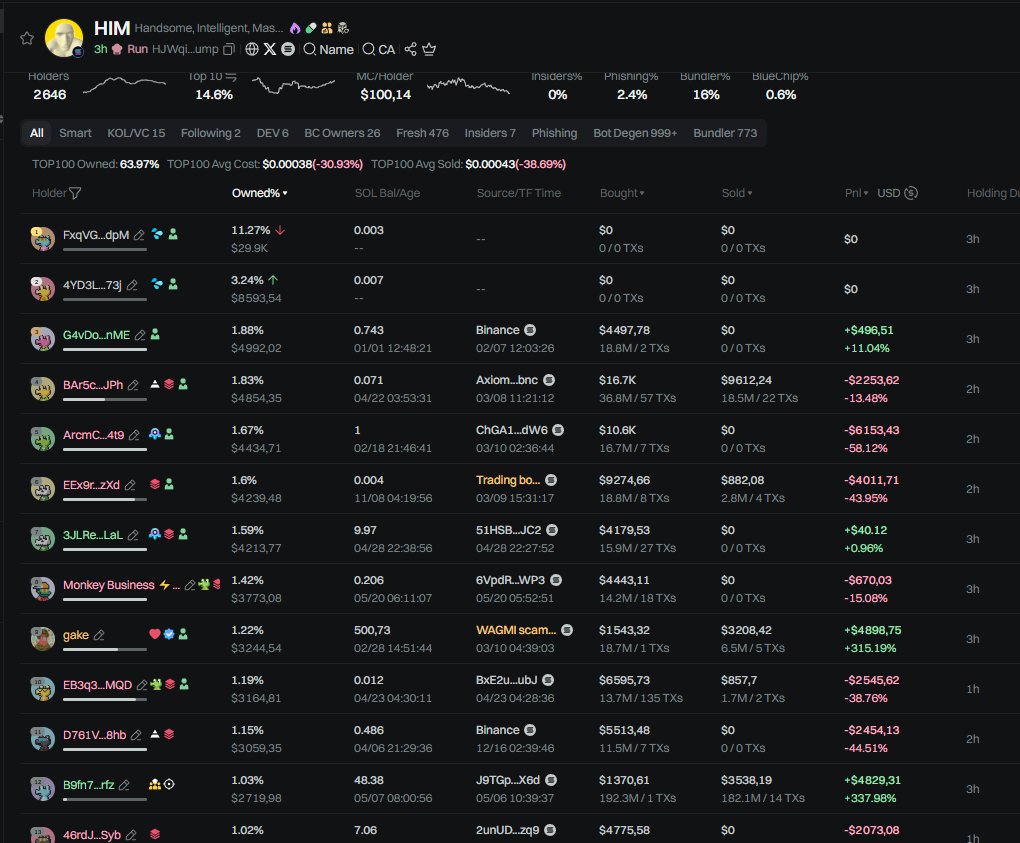Edit the label for FxqVG...dpM
The width and height of the screenshot is (1020, 843).
pyautogui.click(x=139, y=235)
